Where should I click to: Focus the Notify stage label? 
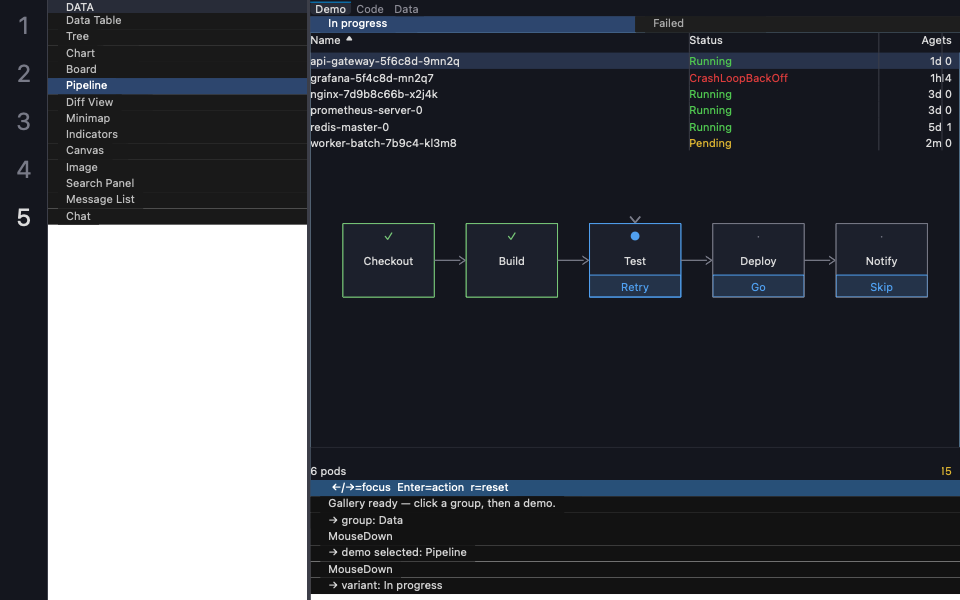(881, 261)
